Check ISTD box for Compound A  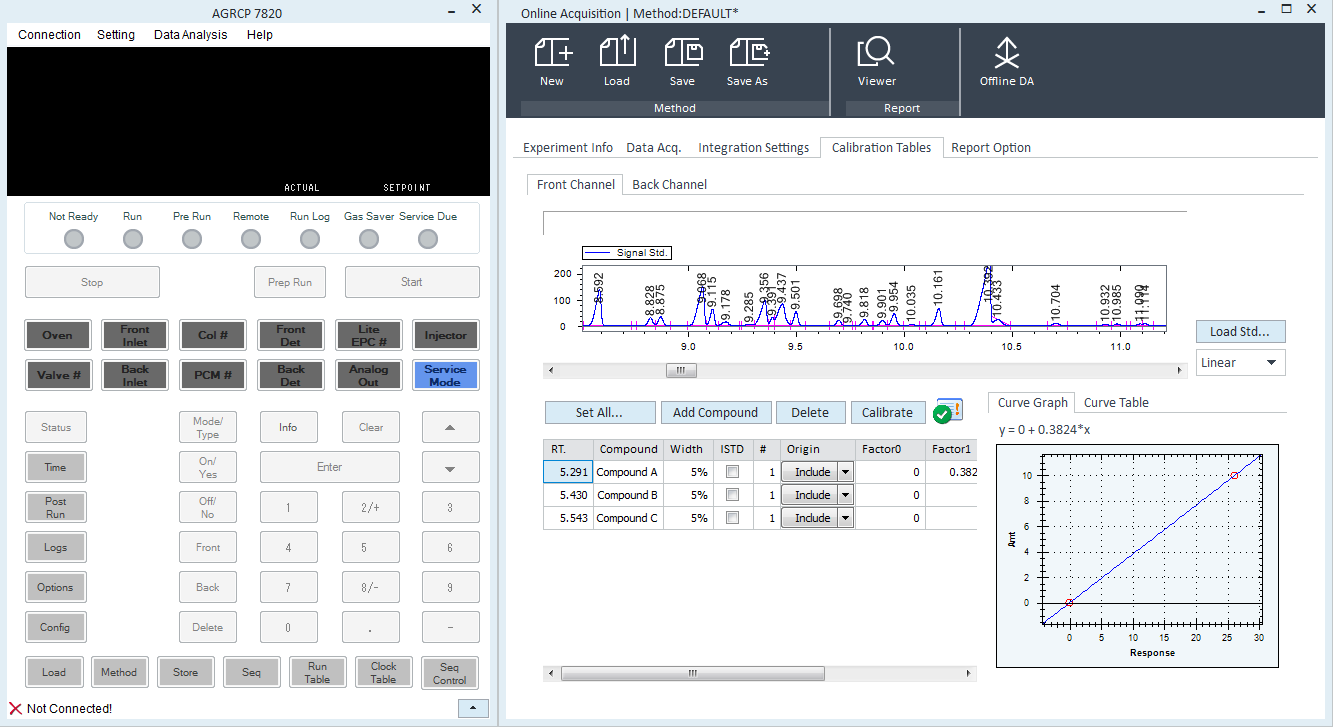coord(733,472)
